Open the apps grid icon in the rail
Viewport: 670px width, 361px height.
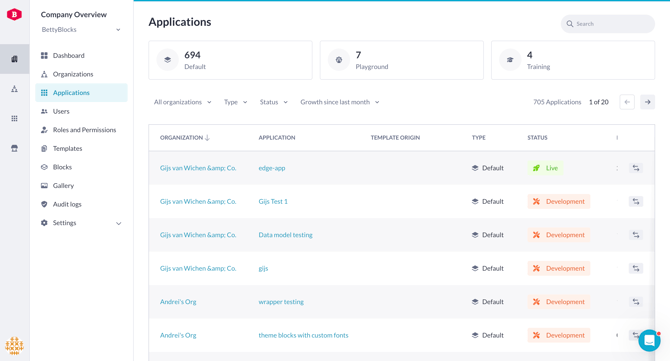15,118
